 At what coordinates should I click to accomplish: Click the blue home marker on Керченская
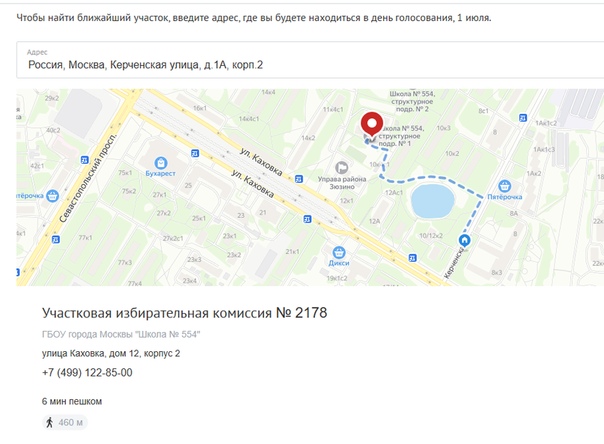[465, 240]
